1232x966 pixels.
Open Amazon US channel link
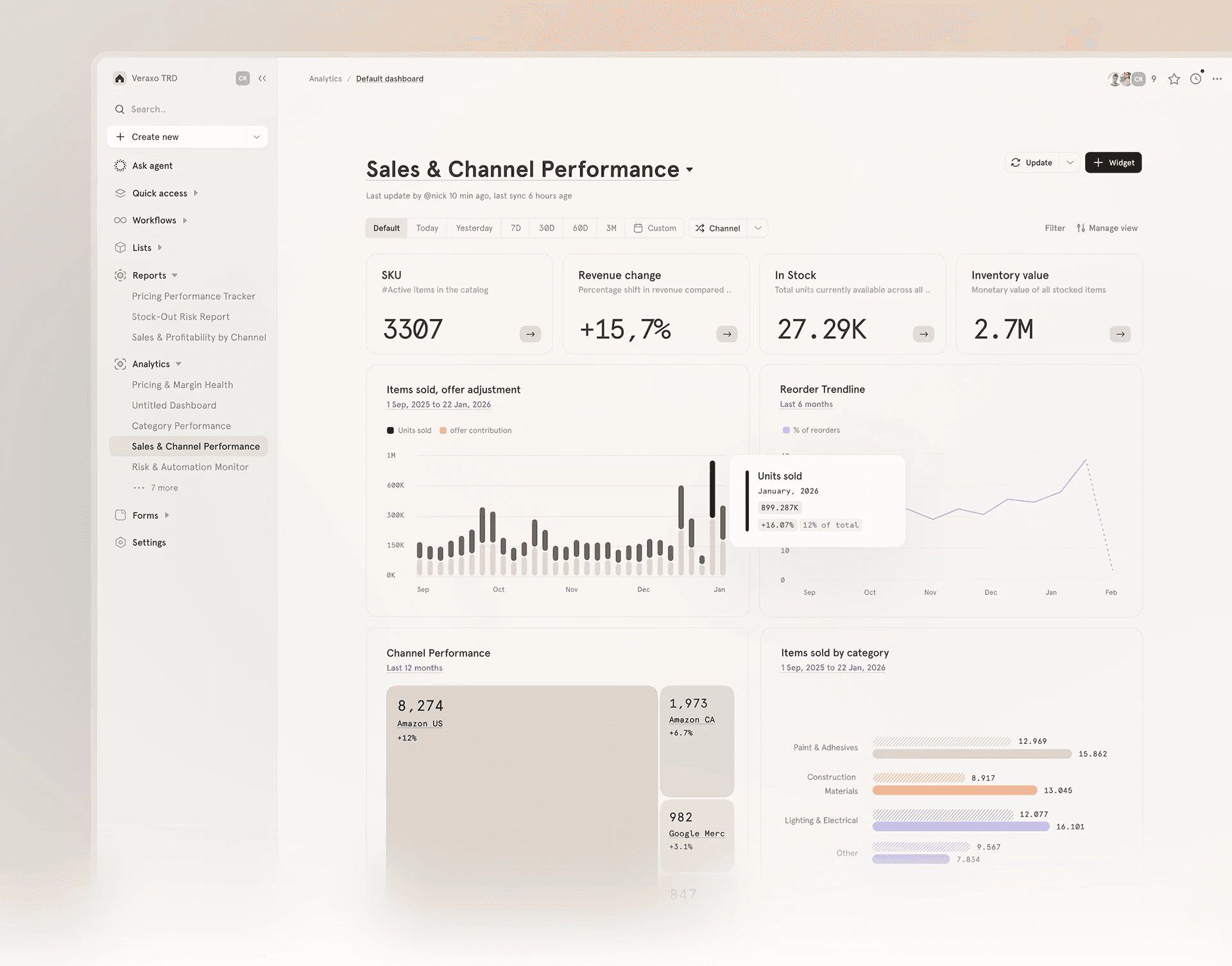420,723
